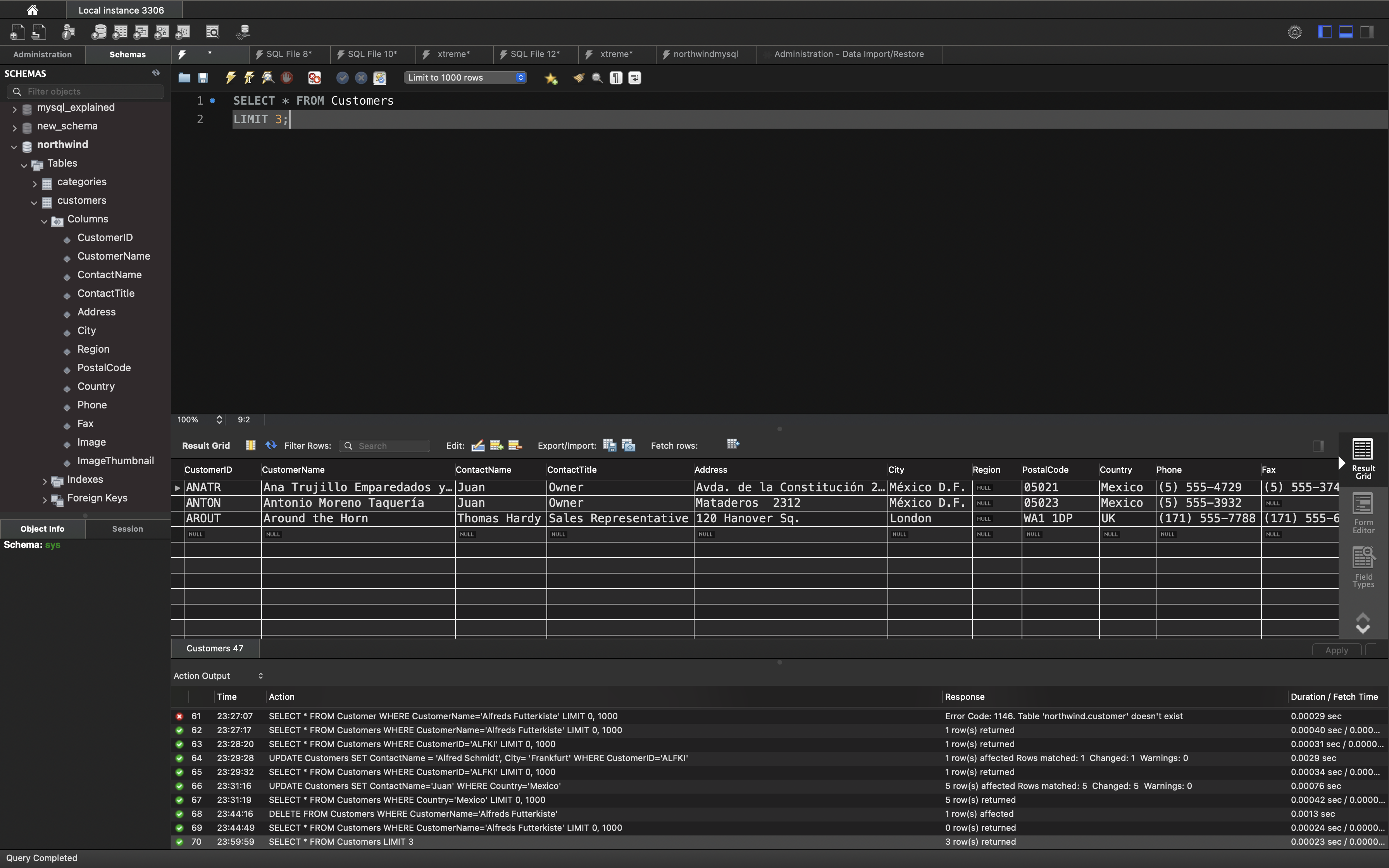Add query to favorites star icon
Screen dimensions: 1389x868
click(x=551, y=78)
